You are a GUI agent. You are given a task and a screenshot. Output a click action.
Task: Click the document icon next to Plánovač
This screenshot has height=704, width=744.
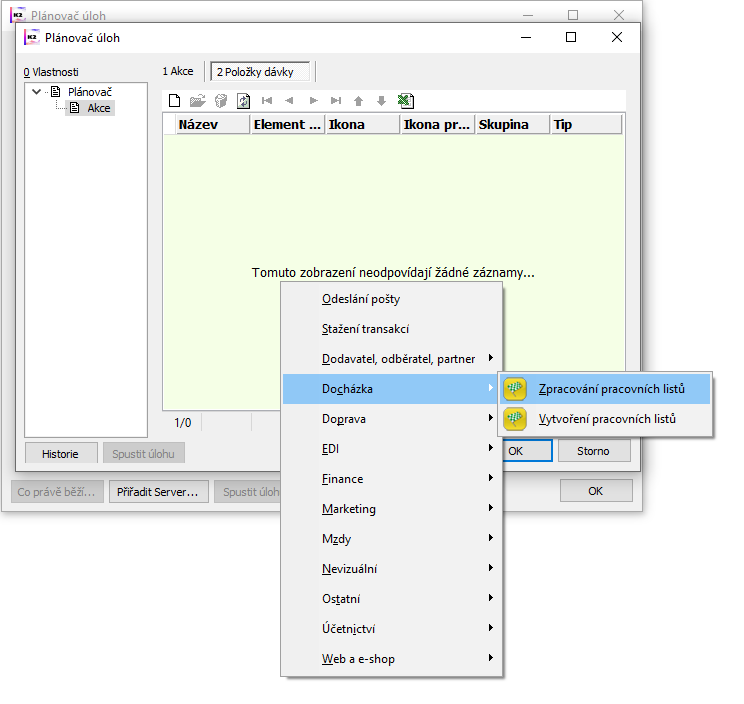pyautogui.click(x=56, y=92)
